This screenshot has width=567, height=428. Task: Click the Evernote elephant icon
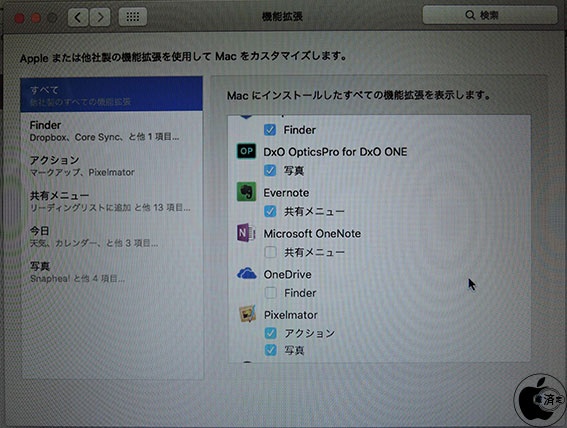pos(246,192)
